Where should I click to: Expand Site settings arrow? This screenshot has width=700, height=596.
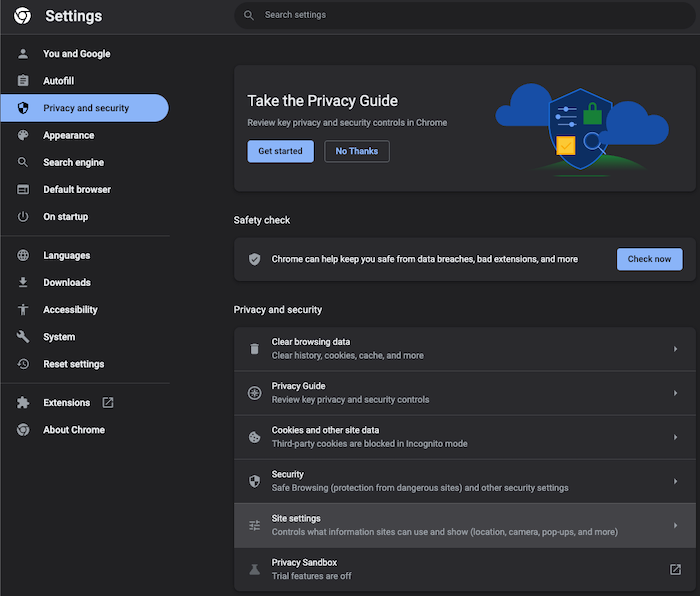675,525
